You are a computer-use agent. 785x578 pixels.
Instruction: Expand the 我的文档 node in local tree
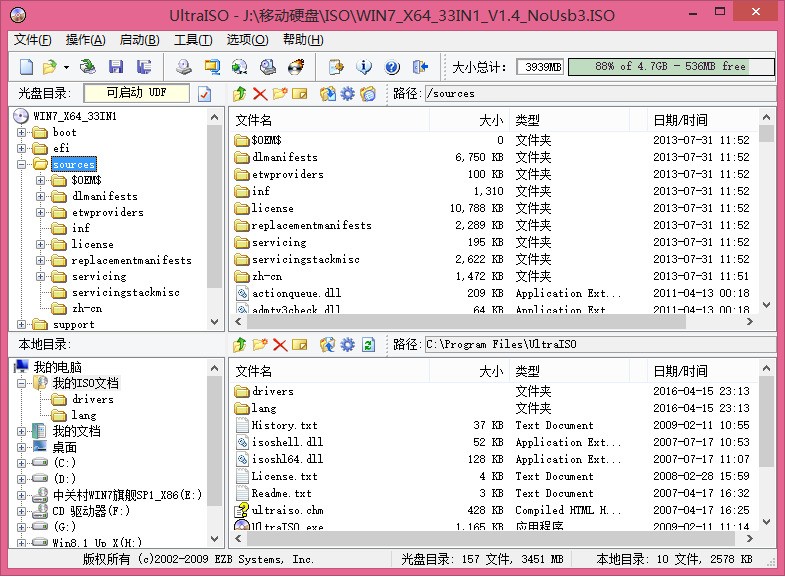click(23, 431)
